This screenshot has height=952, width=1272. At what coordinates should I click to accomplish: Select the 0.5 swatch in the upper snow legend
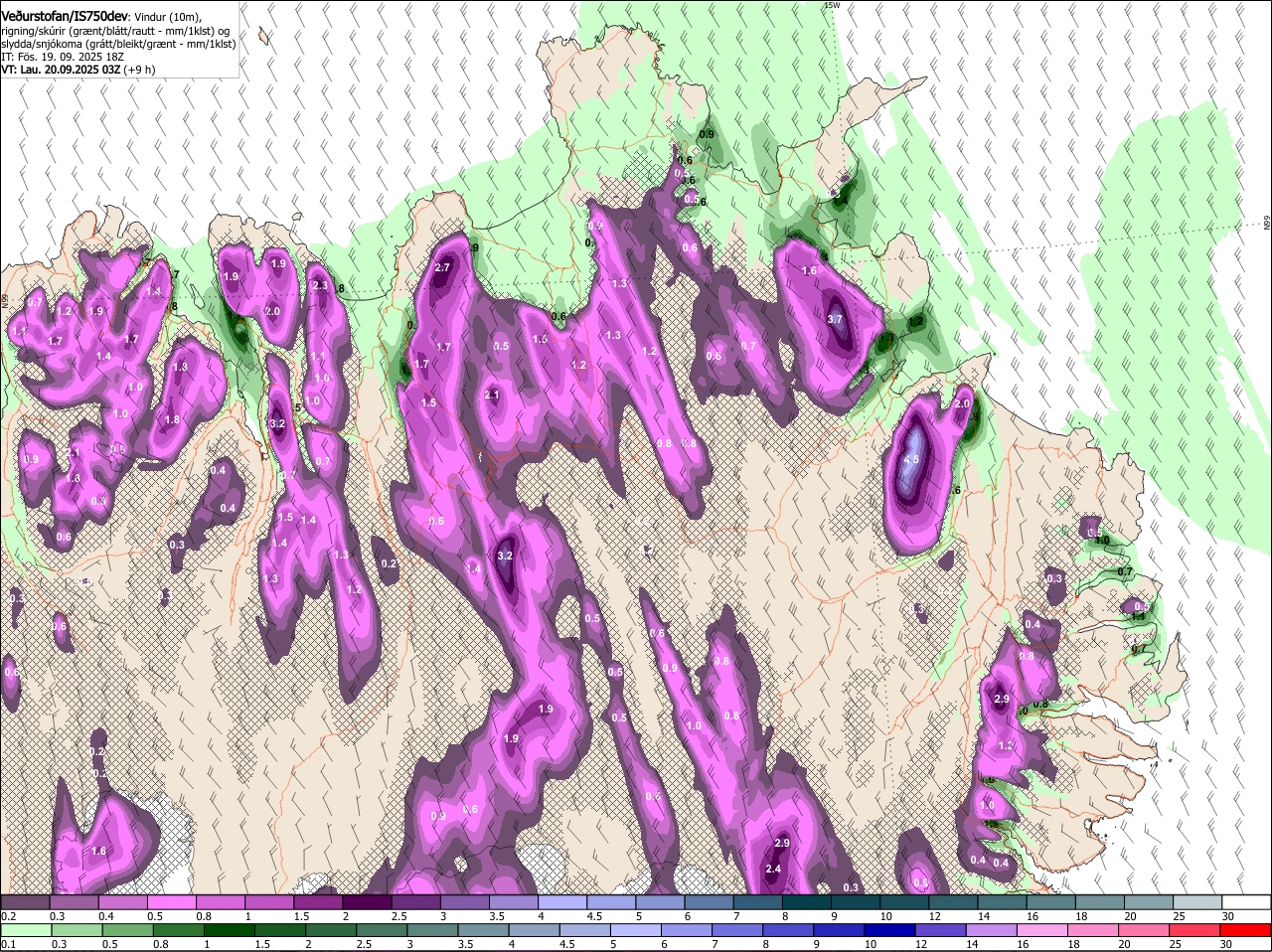click(171, 902)
